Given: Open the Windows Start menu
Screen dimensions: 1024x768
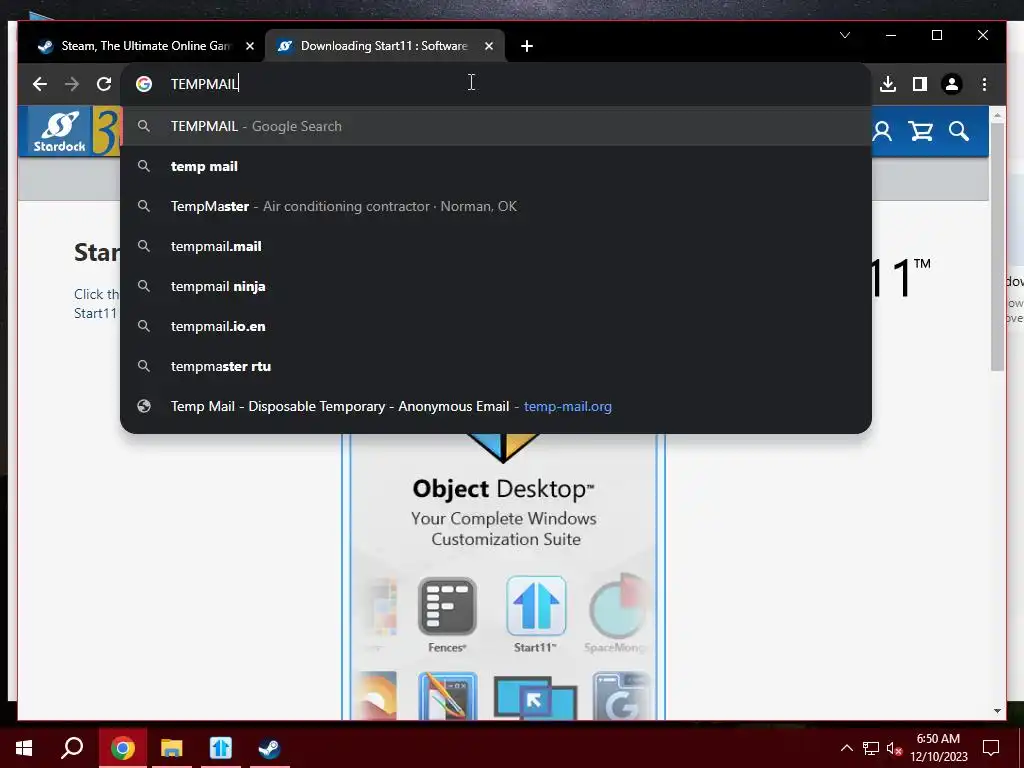Looking at the screenshot, I should click(x=24, y=748).
